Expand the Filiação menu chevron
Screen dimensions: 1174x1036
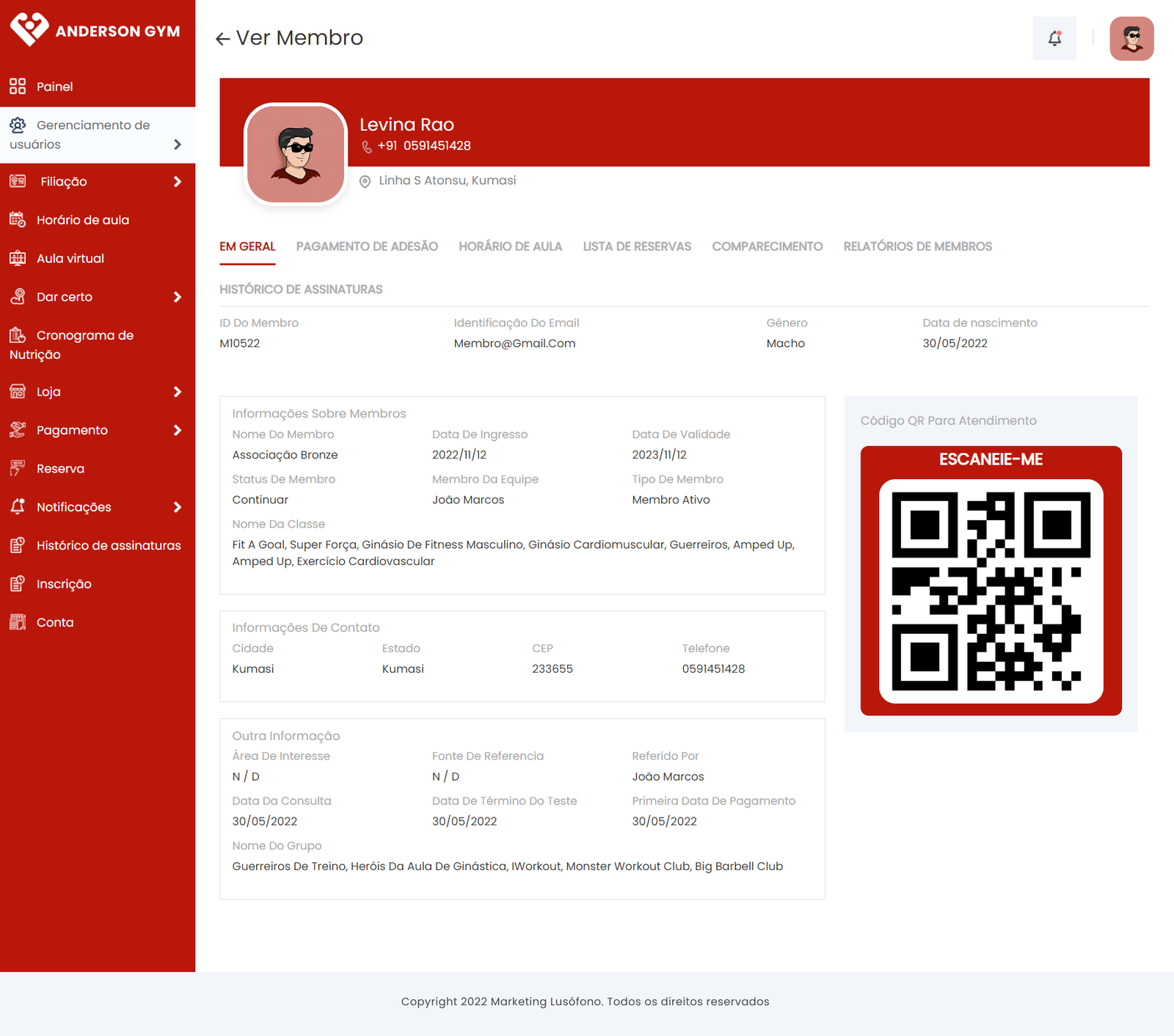coord(177,182)
